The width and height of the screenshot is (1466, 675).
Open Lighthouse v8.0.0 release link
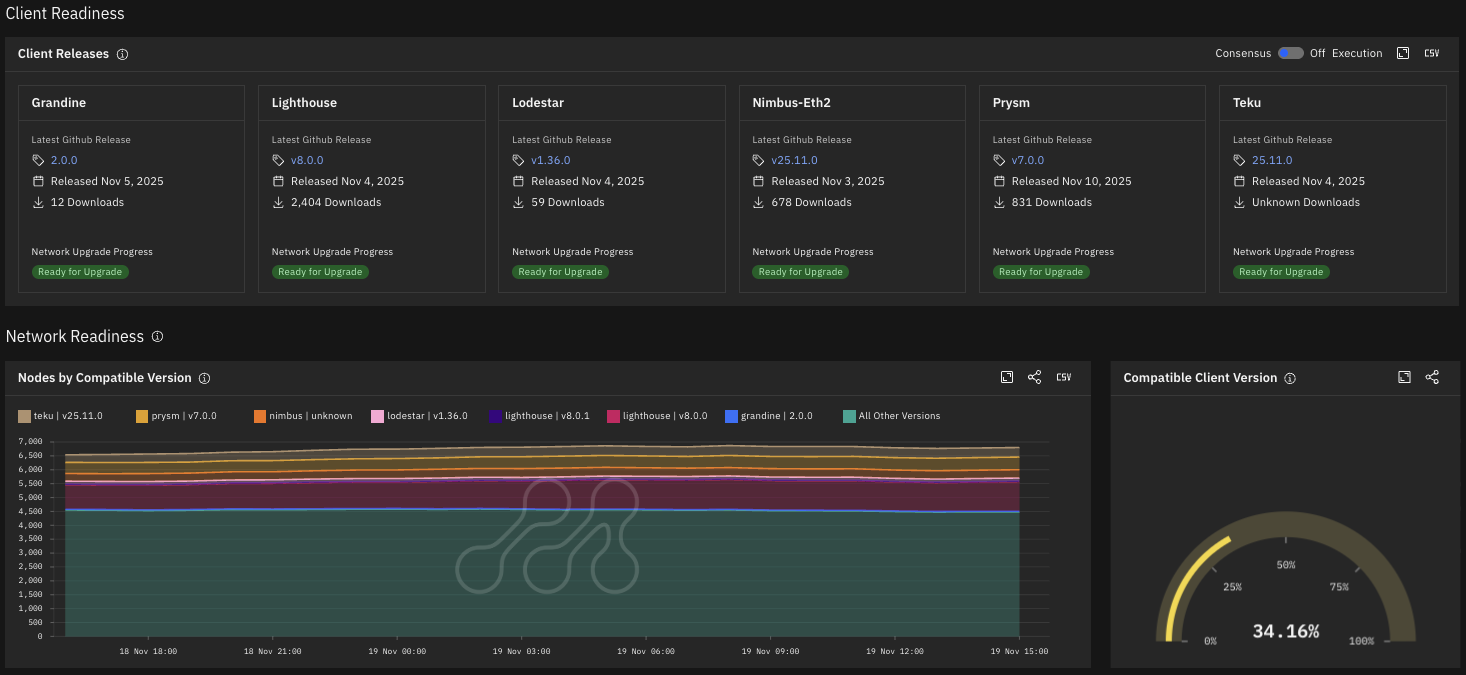click(x=307, y=160)
